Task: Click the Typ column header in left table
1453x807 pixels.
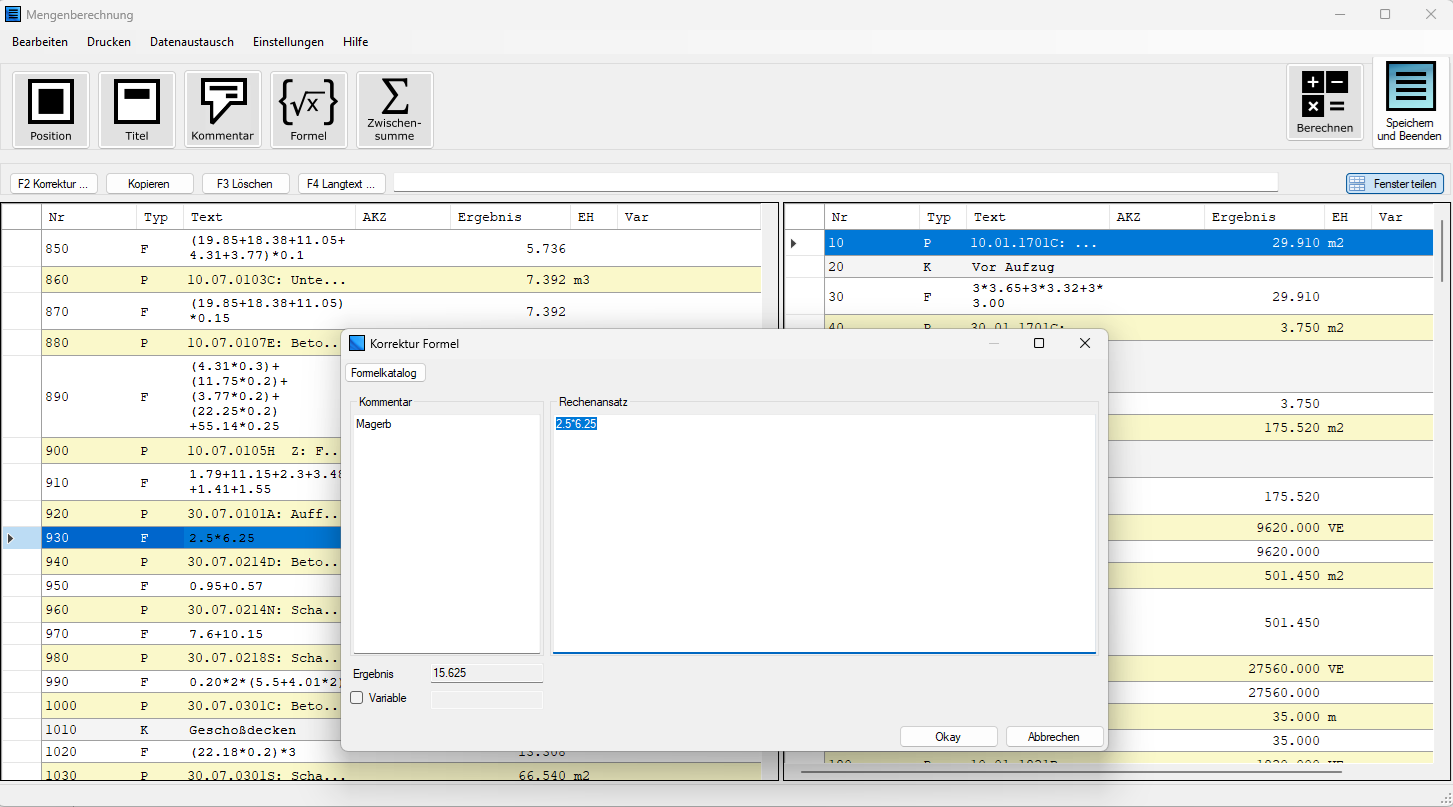Action: [x=159, y=217]
